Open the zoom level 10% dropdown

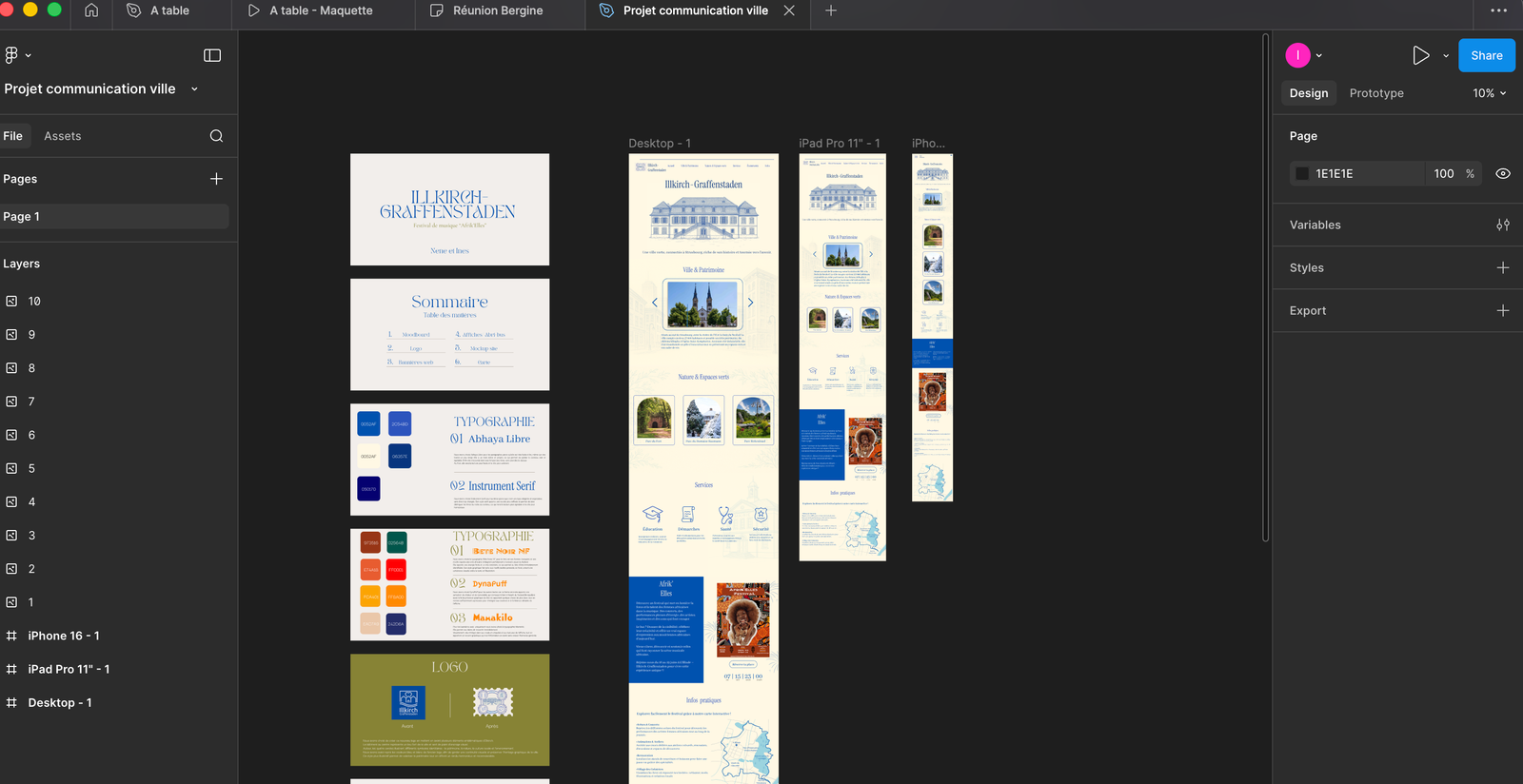point(1489,93)
